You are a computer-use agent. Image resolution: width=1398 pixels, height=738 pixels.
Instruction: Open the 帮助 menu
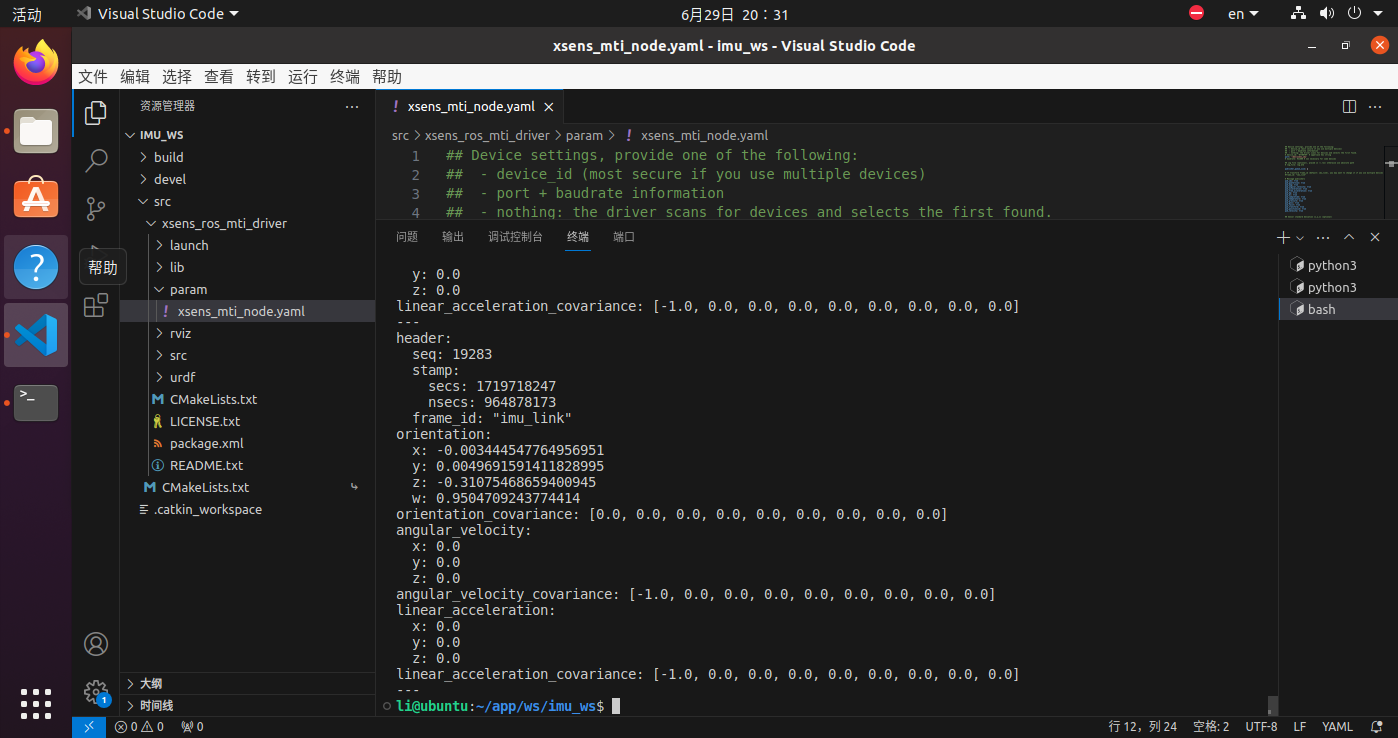click(x=387, y=77)
